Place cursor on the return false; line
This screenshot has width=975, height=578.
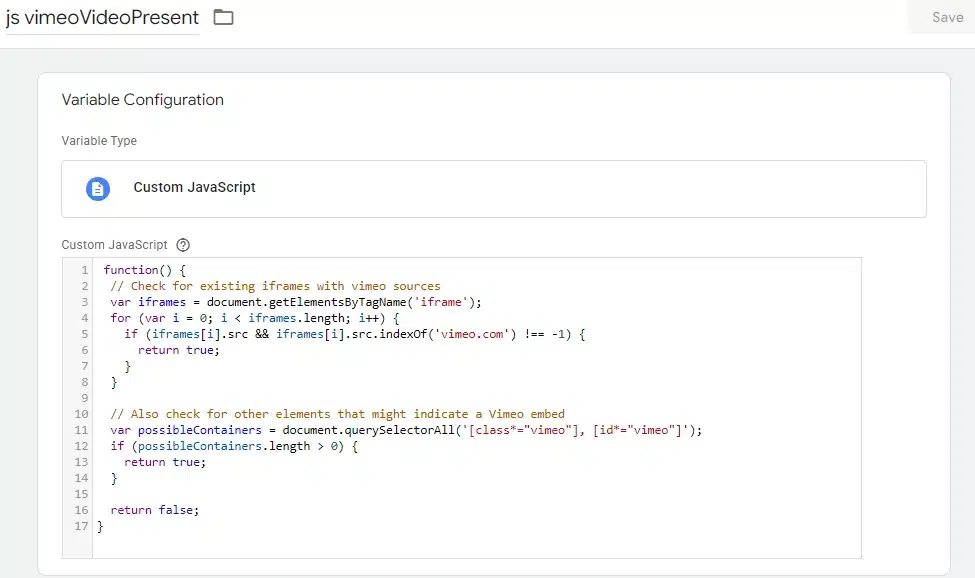[155, 510]
